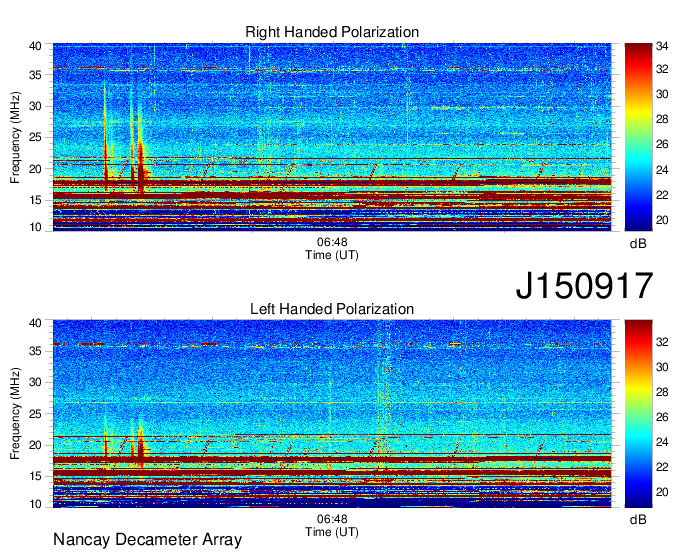This screenshot has height=552, width=680.
Task: Click the 'Nancay Decameter Array' caption
Action: pyautogui.click(x=147, y=540)
